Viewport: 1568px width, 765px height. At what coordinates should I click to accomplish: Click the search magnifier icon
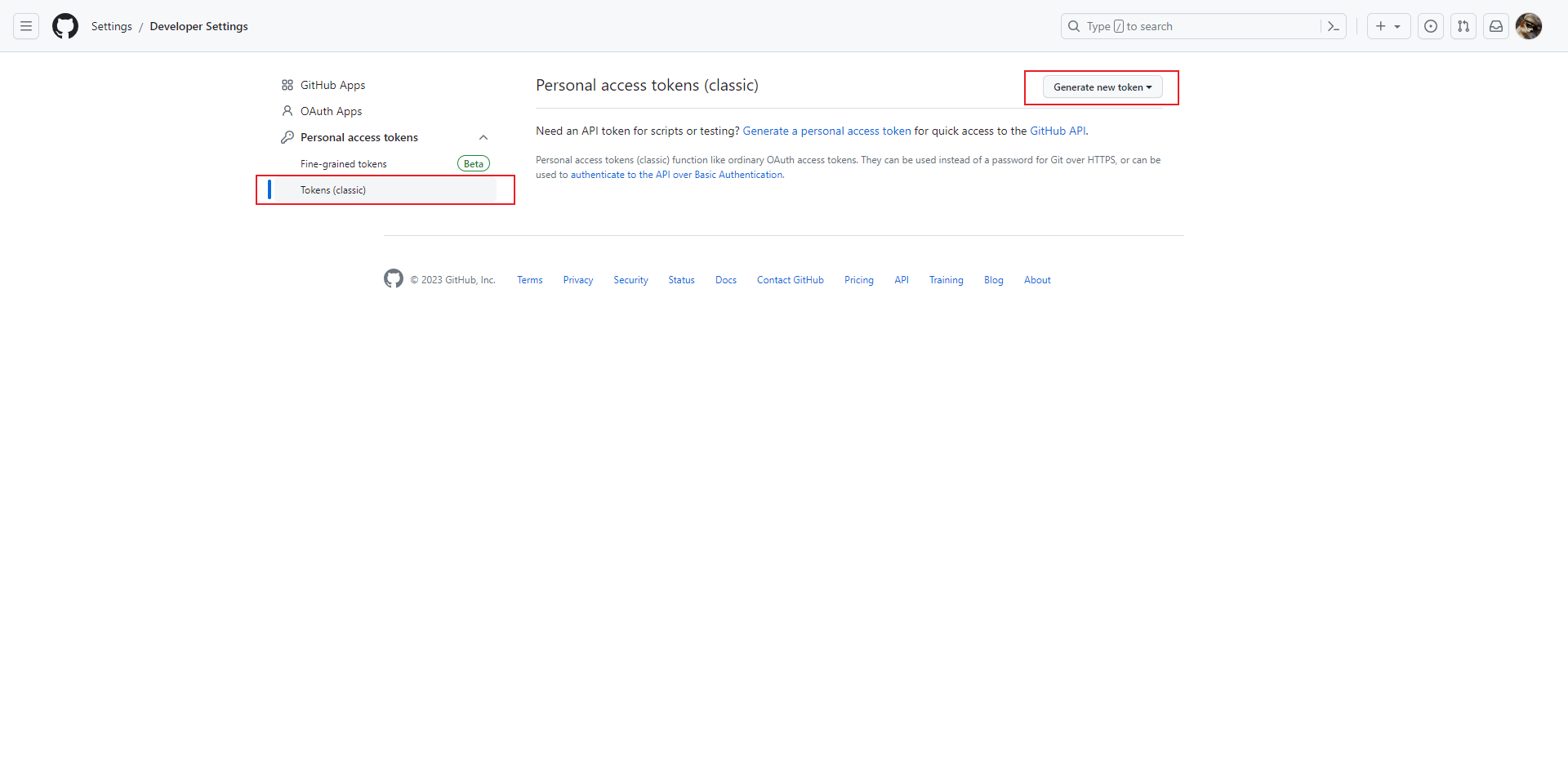click(x=1074, y=26)
